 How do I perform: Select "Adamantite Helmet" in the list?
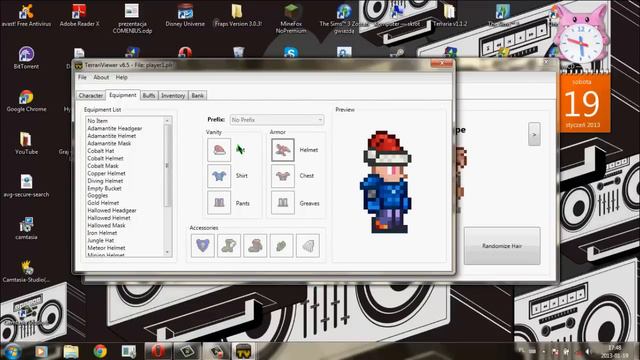pos(111,136)
